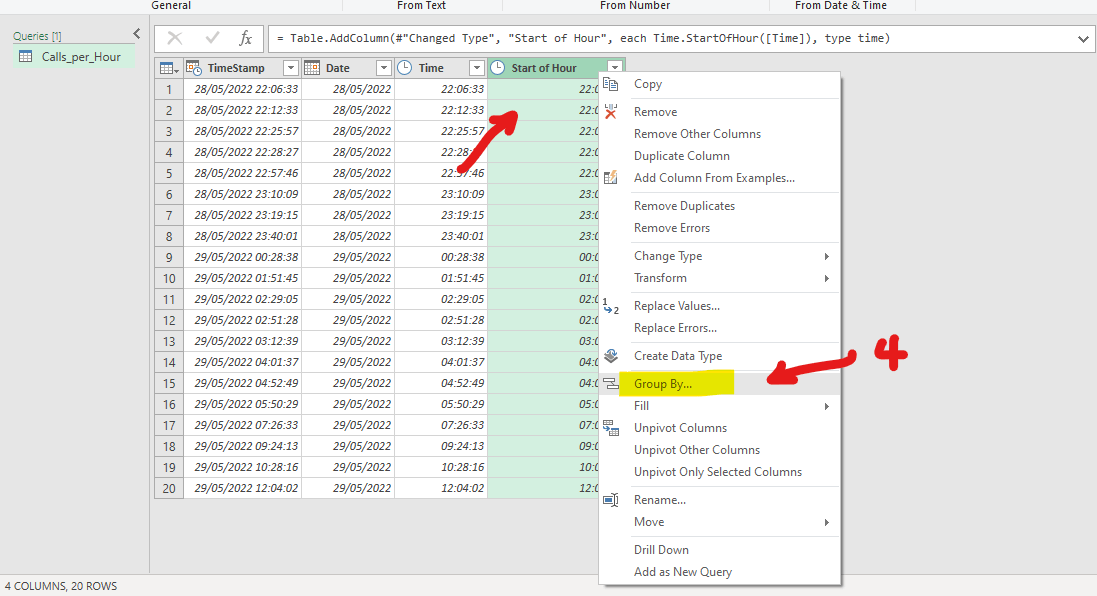
Task: Collapse the Queries pane
Action: coord(136,34)
